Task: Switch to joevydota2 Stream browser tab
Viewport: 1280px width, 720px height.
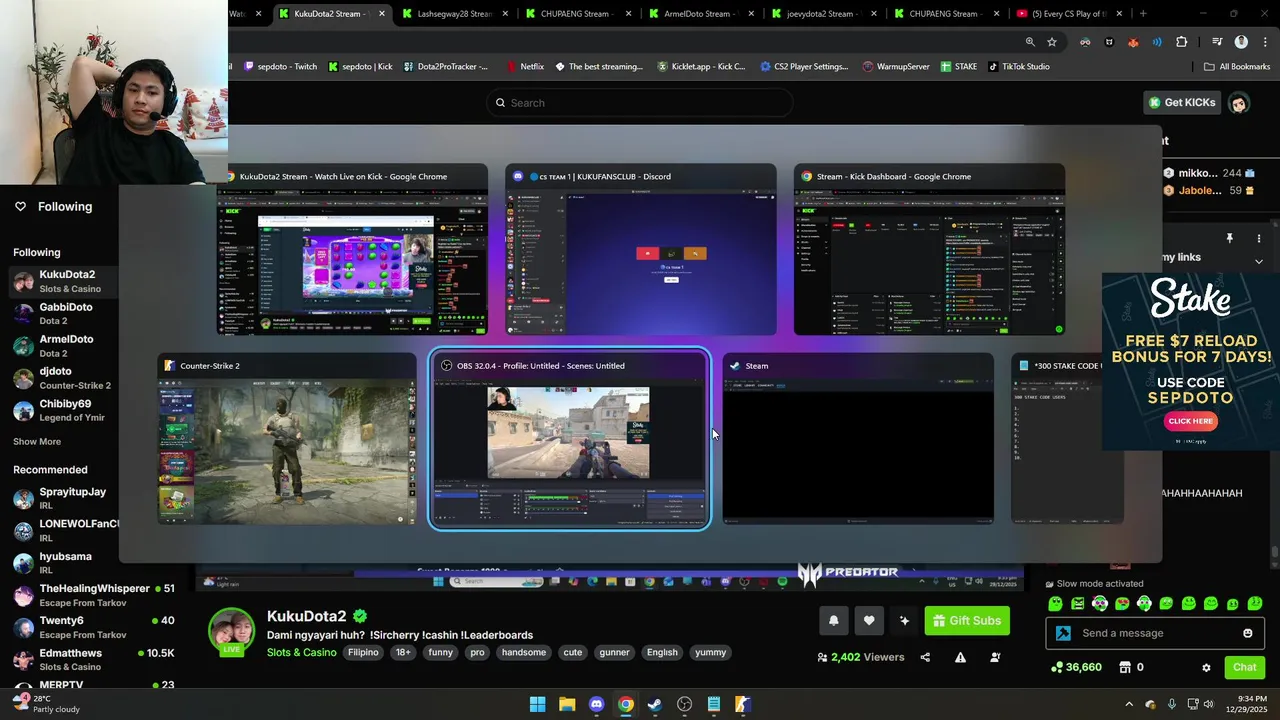Action: coord(825,14)
